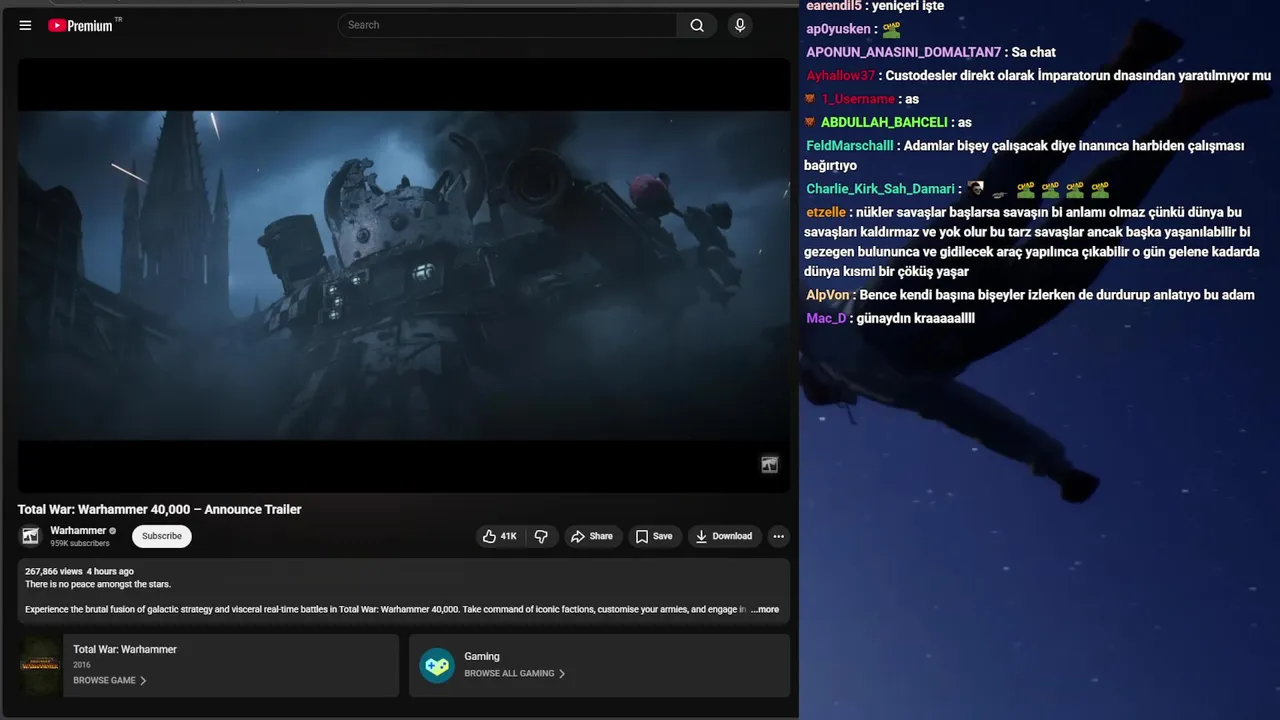The width and height of the screenshot is (1280, 720).
Task: Click chat username Charlie_Kirk_Sah_Damari
Action: pos(880,189)
